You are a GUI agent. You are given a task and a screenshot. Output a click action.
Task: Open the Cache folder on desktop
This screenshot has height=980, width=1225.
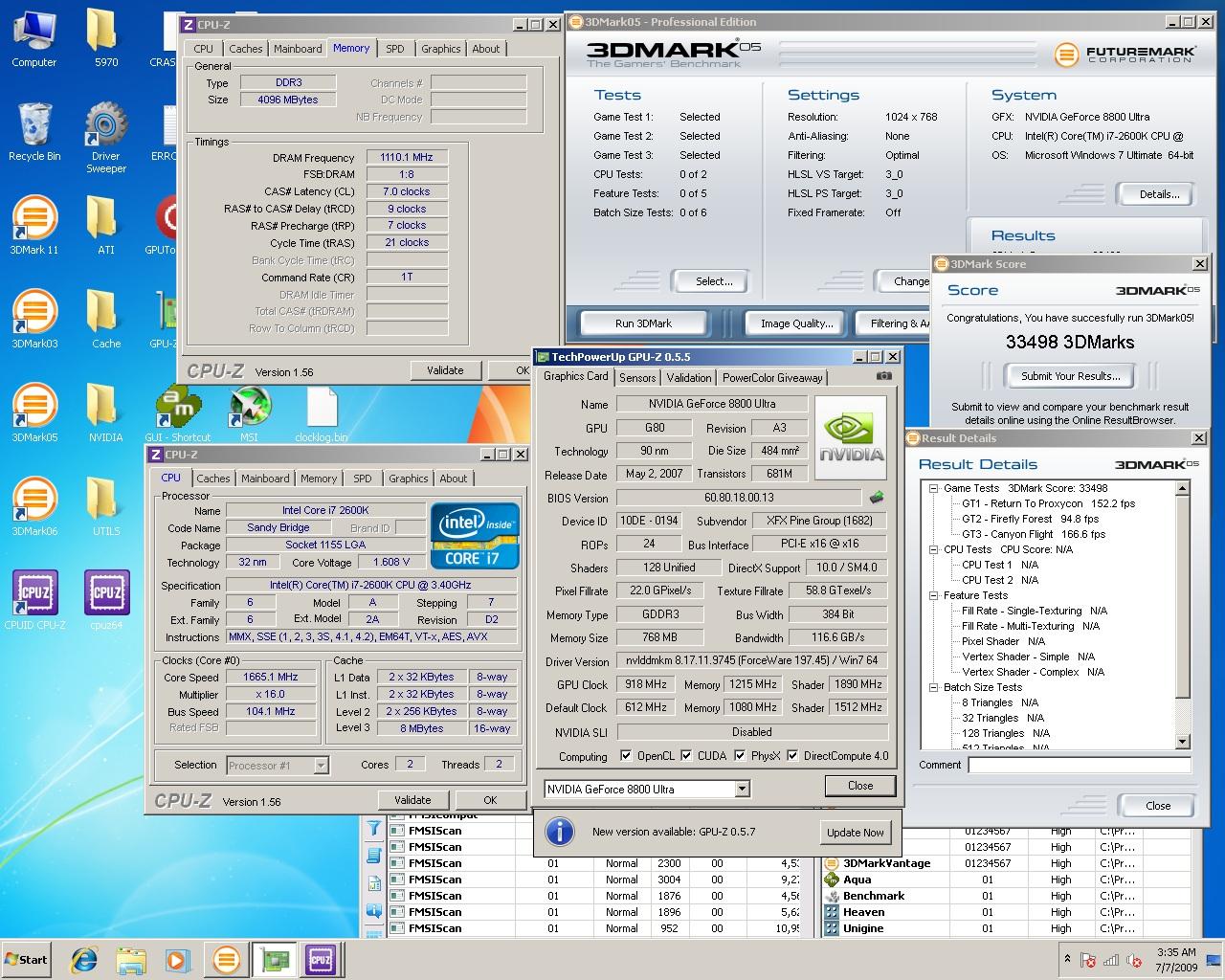point(105,320)
